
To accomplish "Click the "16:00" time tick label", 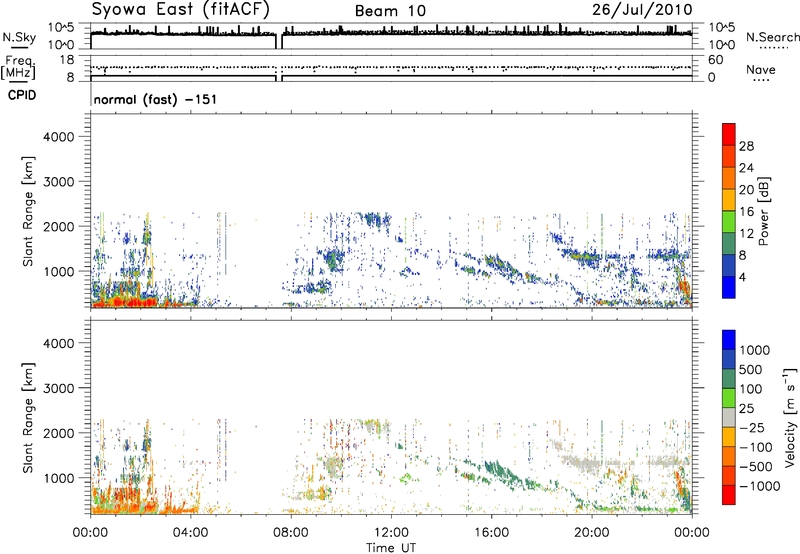I will (491, 533).
